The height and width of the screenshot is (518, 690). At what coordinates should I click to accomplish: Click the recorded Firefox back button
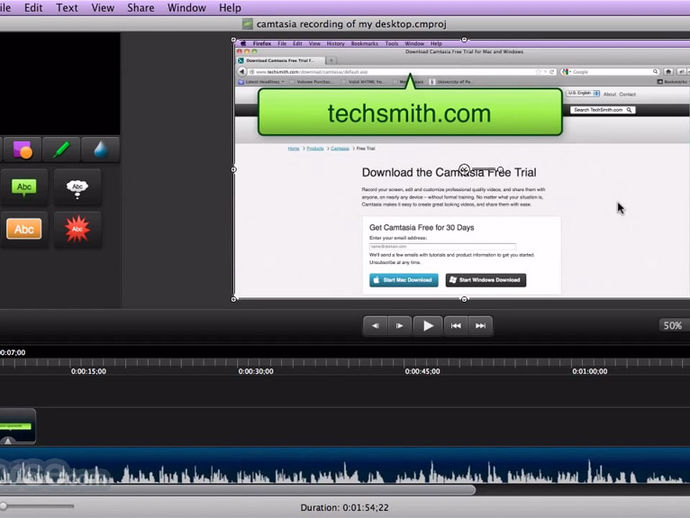(x=242, y=71)
